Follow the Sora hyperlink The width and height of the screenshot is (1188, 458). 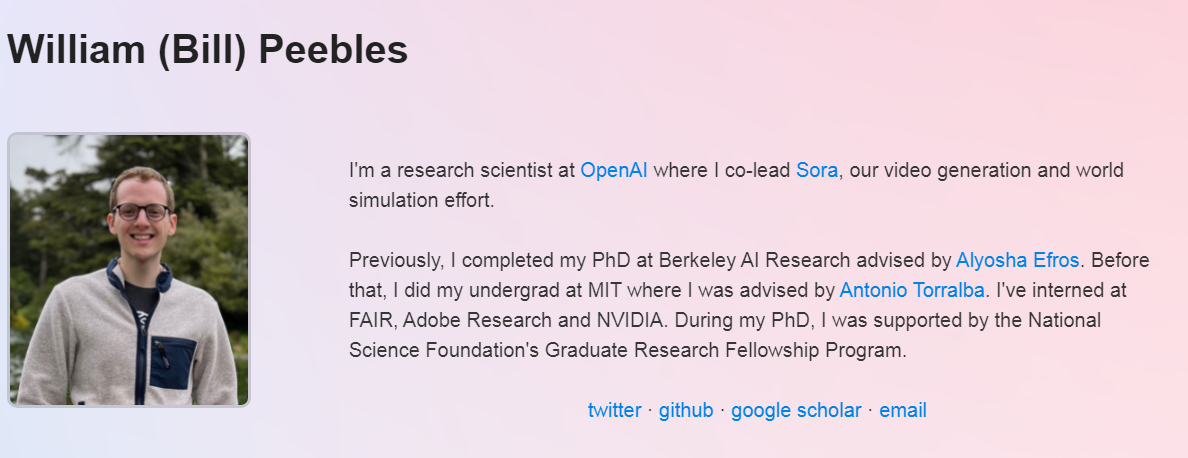[816, 170]
